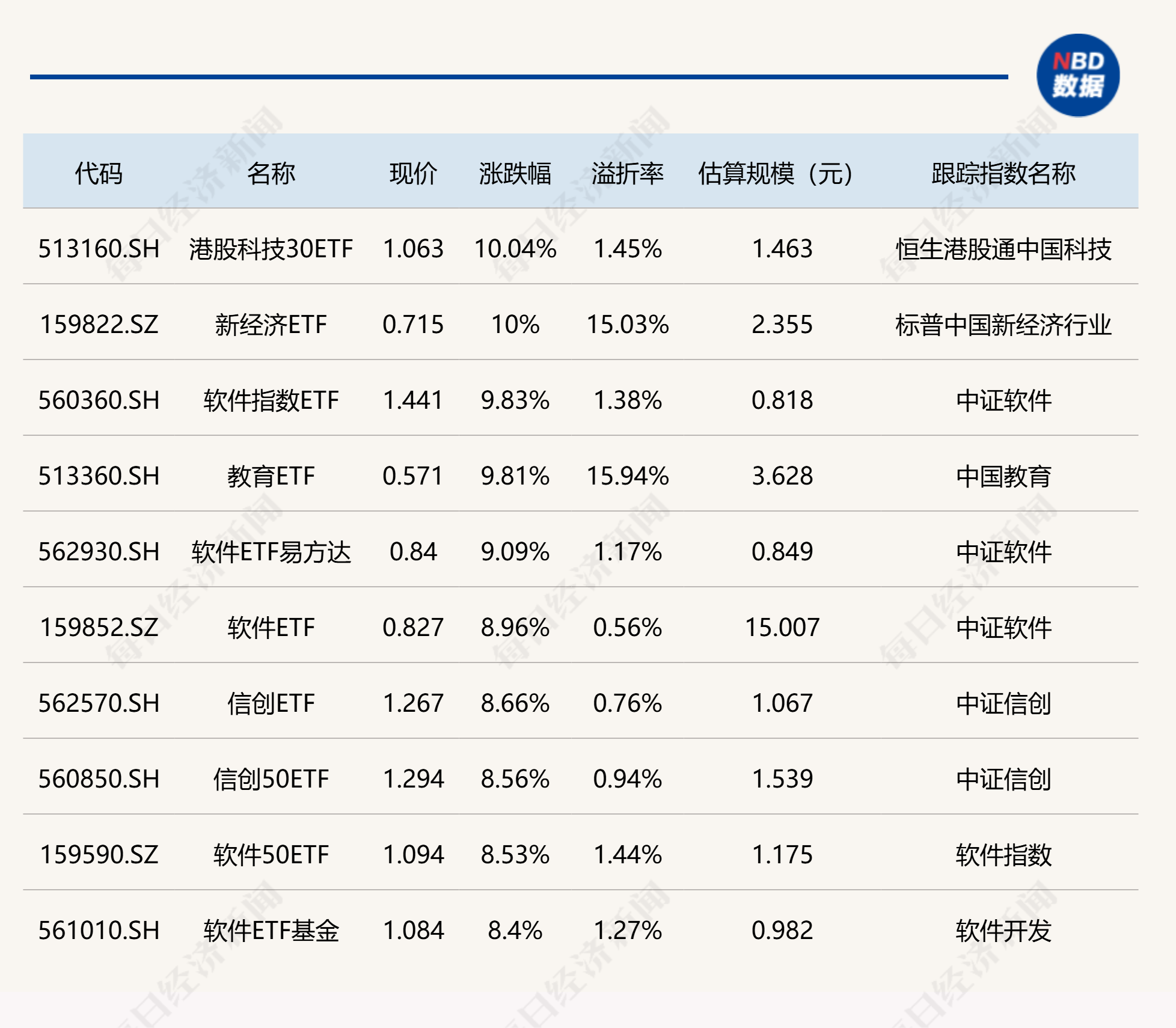Click the 名称 column header

pos(271,174)
